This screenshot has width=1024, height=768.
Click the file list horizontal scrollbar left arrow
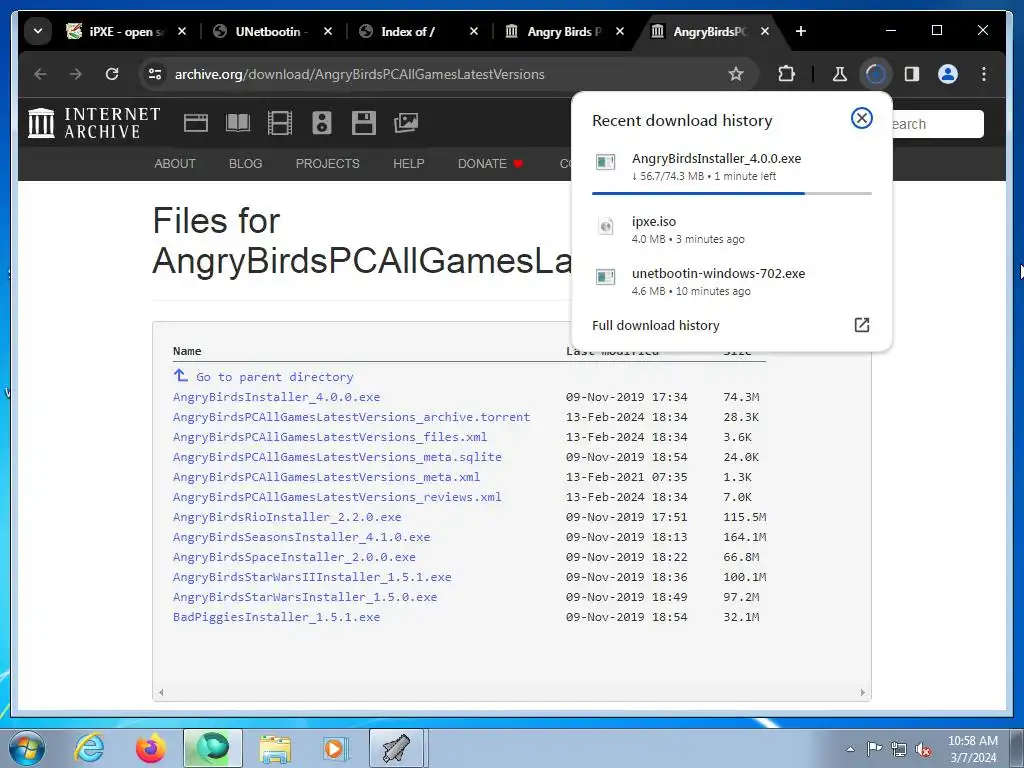[161, 692]
